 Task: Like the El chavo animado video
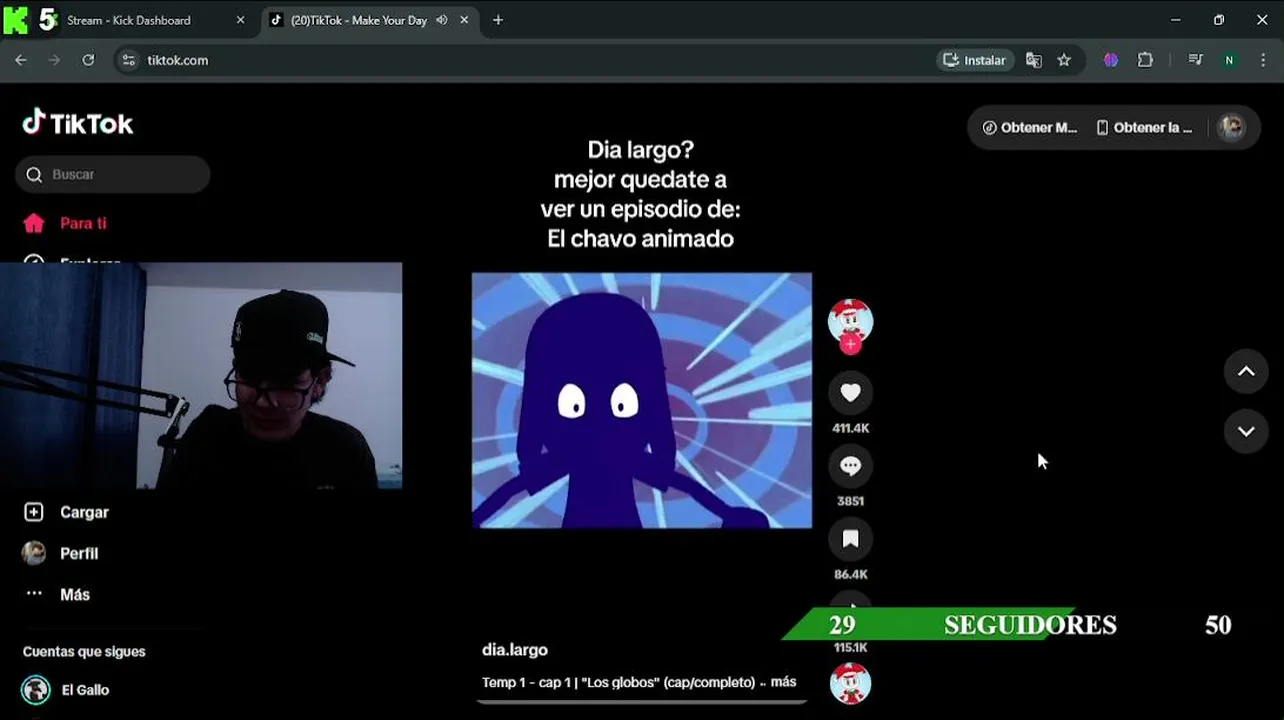point(850,393)
